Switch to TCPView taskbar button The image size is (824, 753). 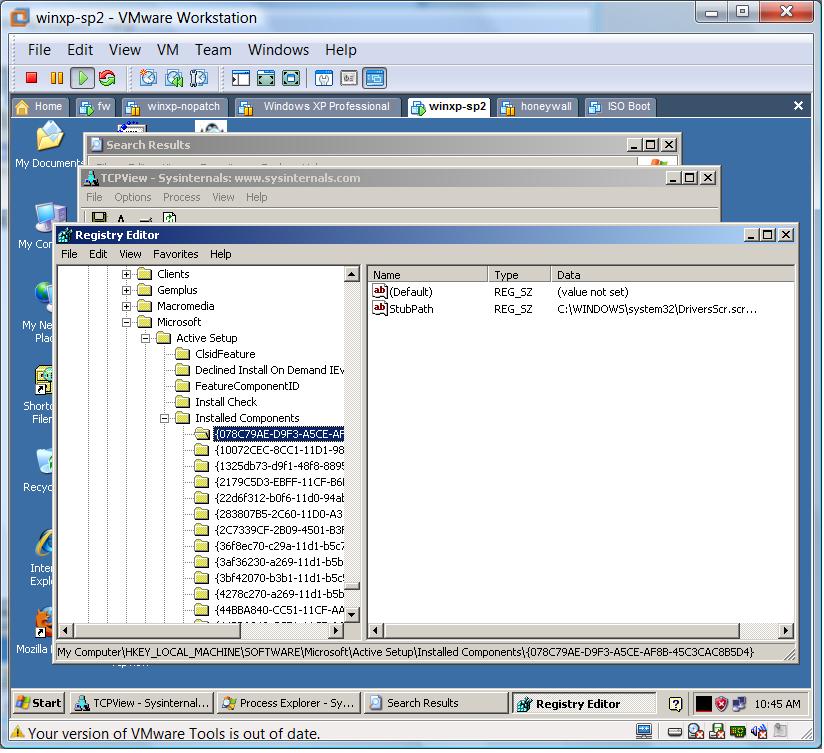point(142,703)
